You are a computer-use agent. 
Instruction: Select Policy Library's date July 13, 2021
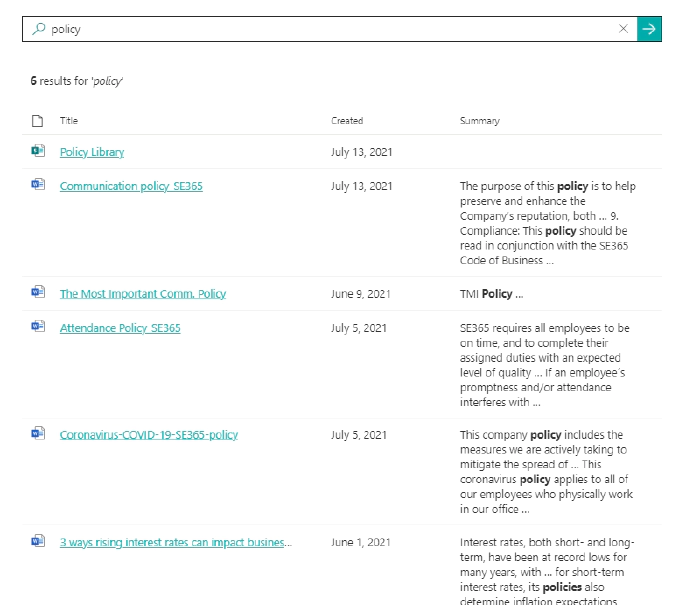tap(361, 152)
